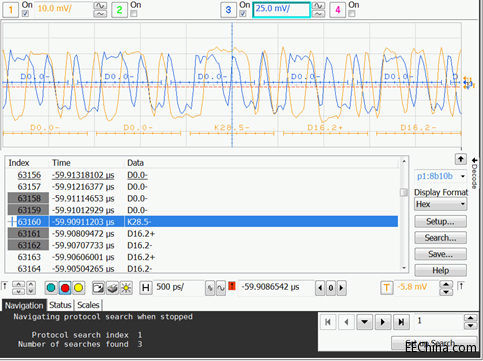
Task: Click the 500 ps/ timebase field
Action: point(179,287)
